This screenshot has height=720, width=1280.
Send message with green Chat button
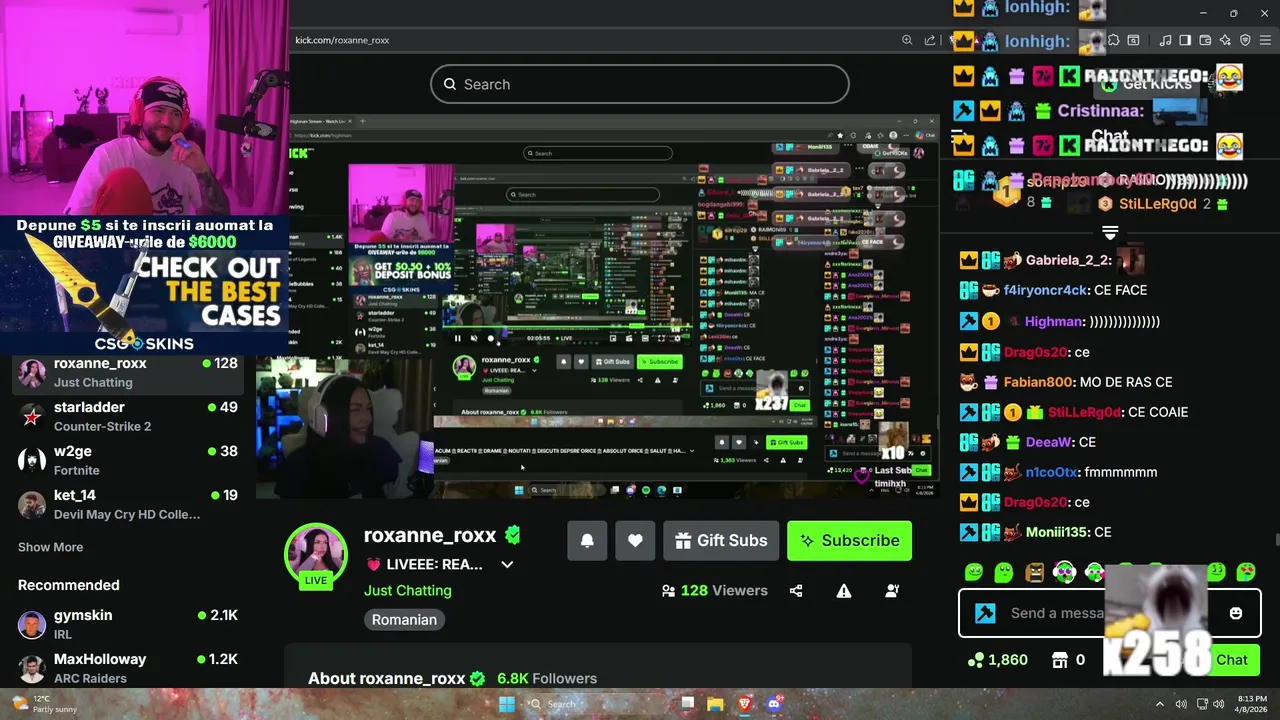[x=1231, y=660]
